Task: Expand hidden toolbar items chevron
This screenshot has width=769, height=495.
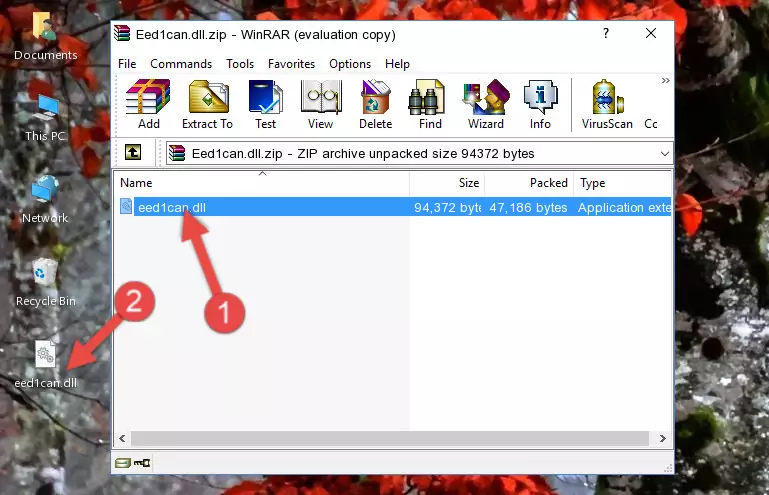Action: click(666, 80)
